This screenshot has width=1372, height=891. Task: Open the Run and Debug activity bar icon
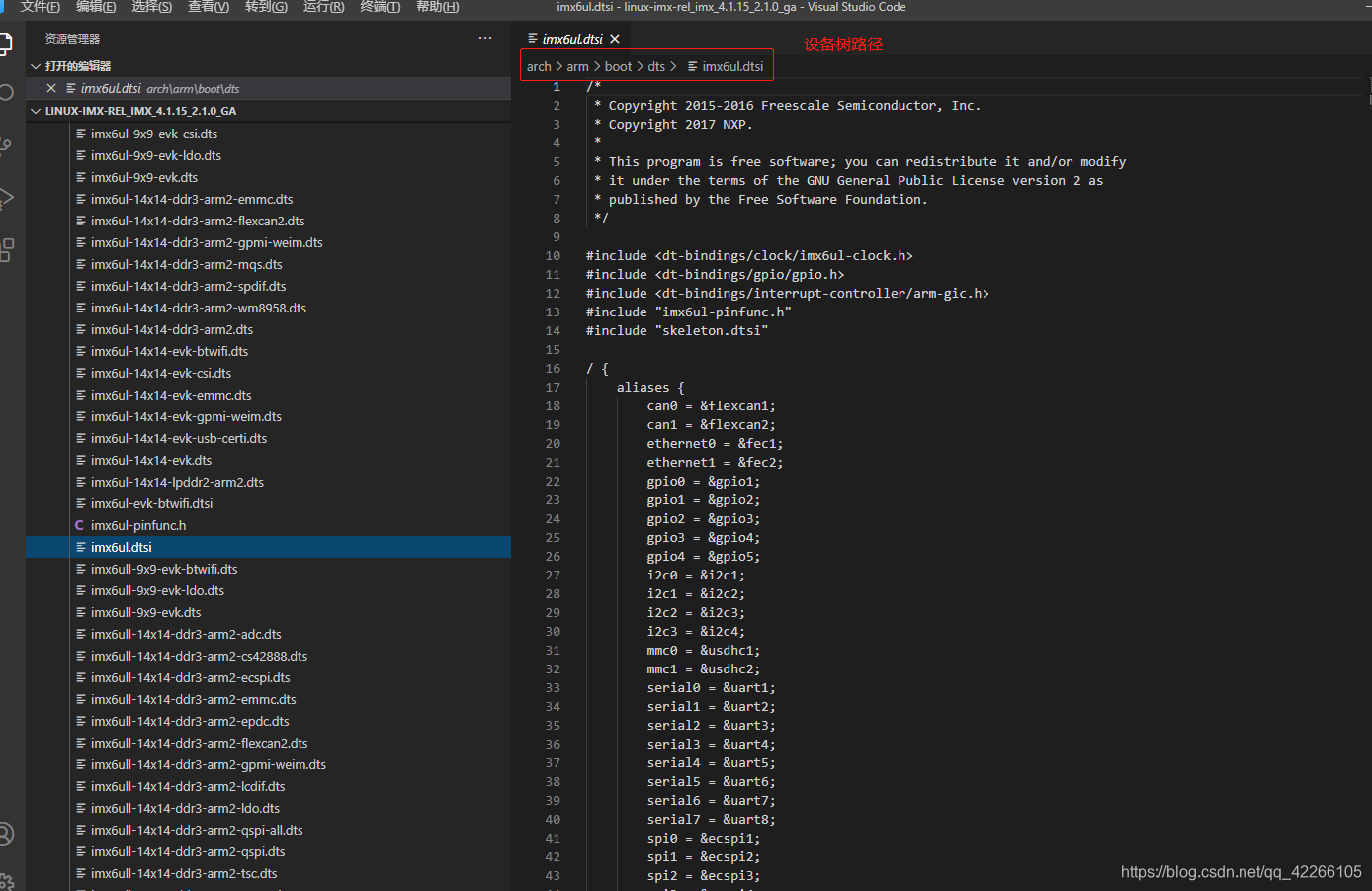click(x=5, y=198)
